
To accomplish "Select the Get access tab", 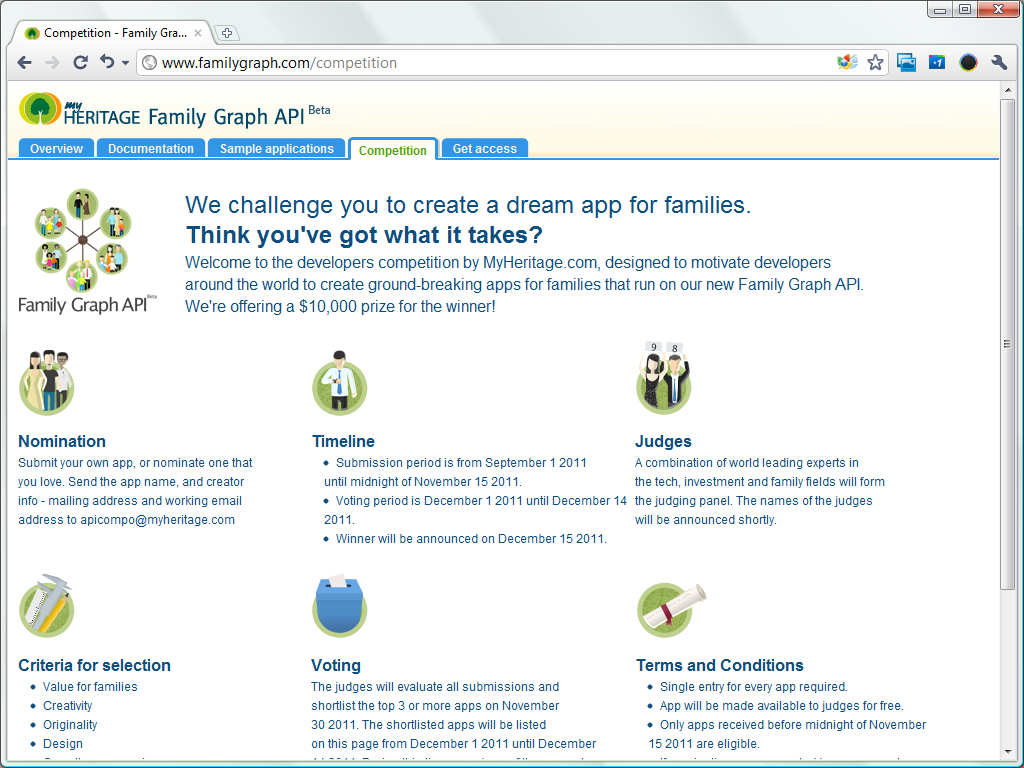I will (x=484, y=149).
